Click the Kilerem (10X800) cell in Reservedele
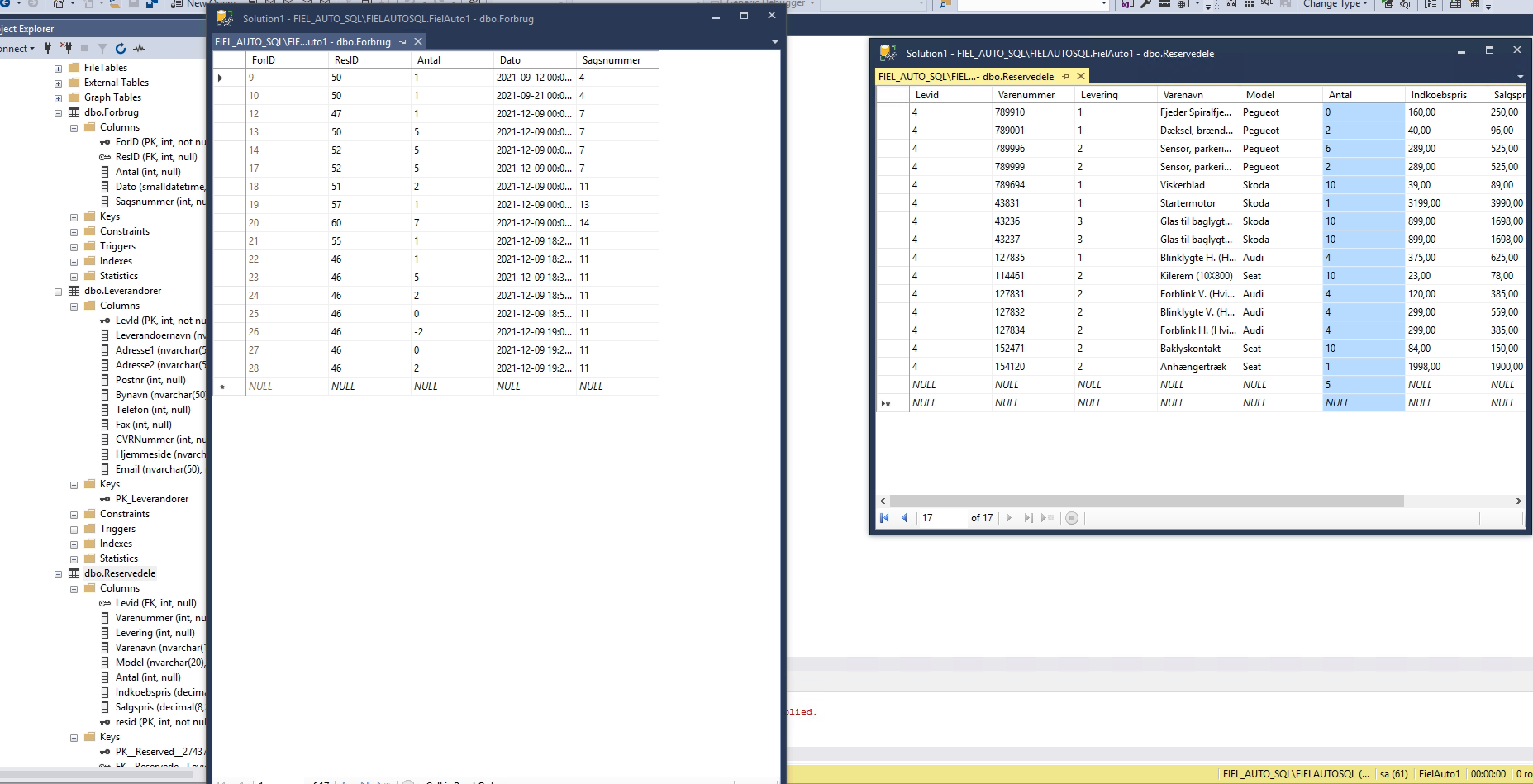This screenshot has width=1533, height=784. [1198, 276]
